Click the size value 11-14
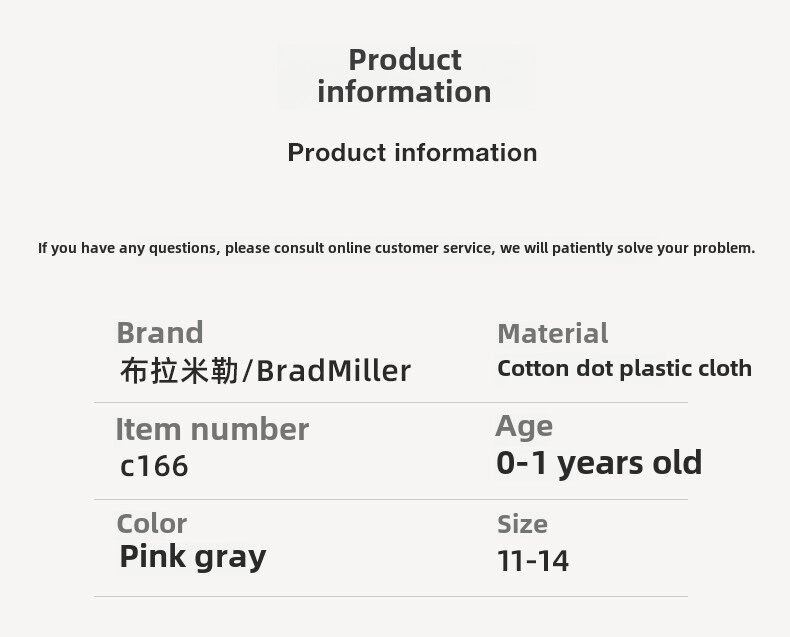790x637 pixels. (533, 561)
